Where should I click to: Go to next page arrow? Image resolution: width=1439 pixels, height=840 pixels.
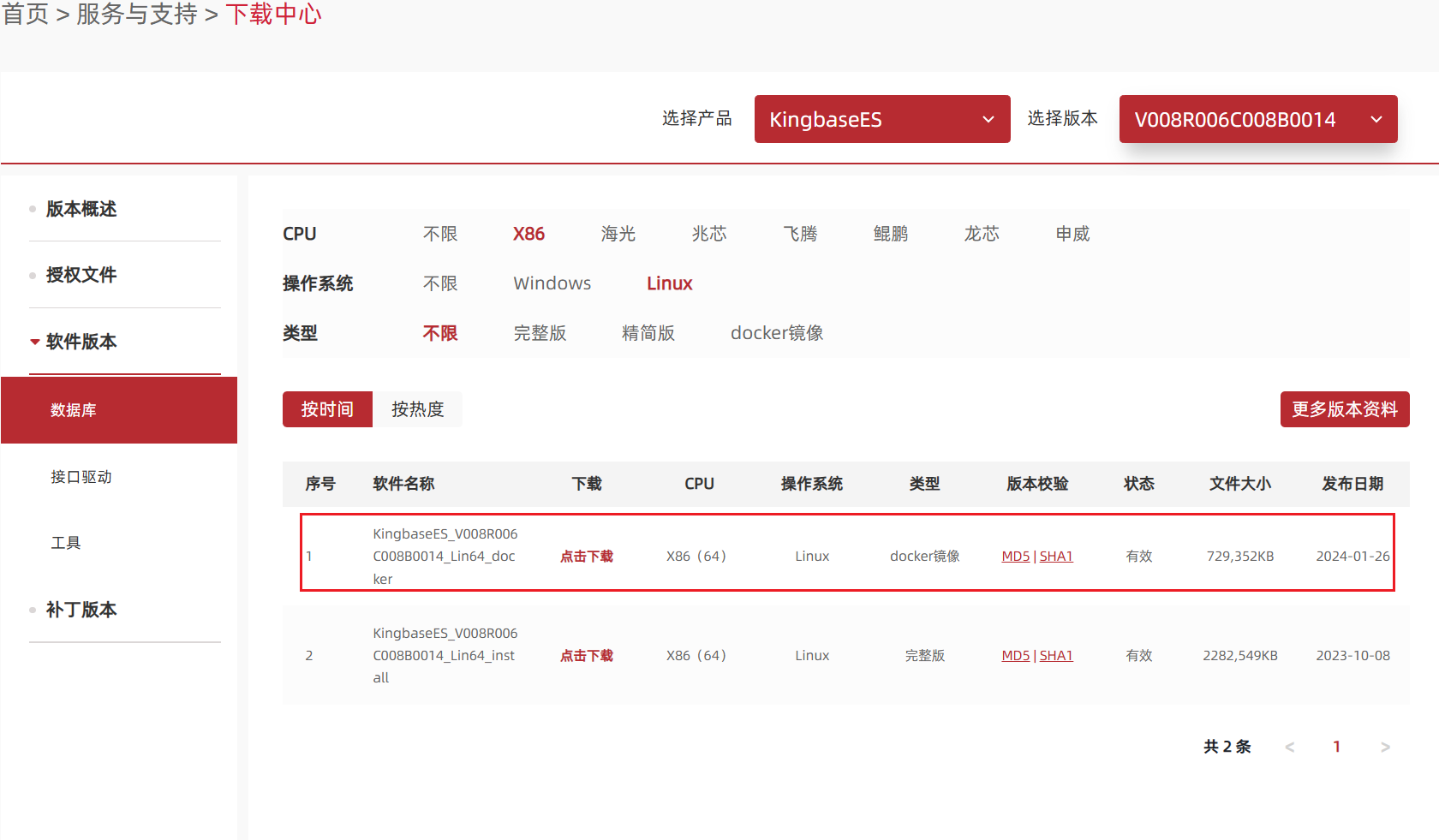click(x=1385, y=748)
